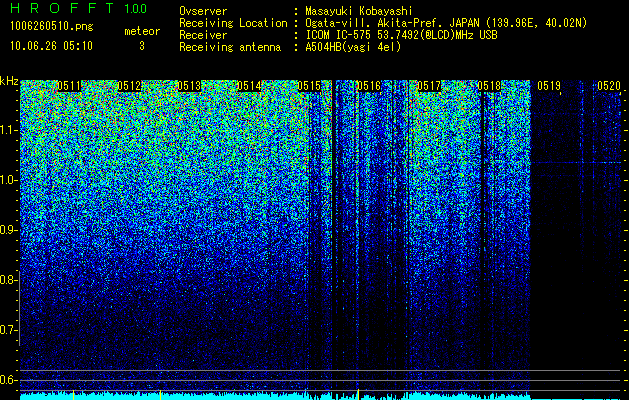Screen dimensions: 629x400
Task: Click the meteor count value 3
Action: pos(142,46)
